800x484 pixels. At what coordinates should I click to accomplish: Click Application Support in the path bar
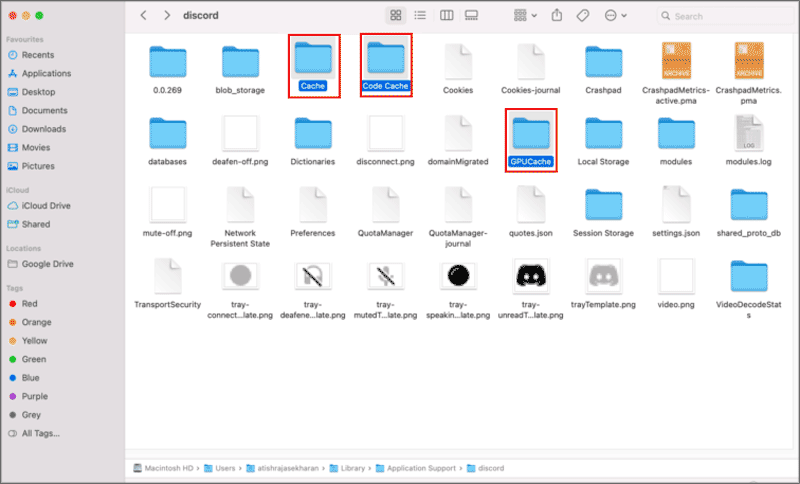tap(416, 468)
